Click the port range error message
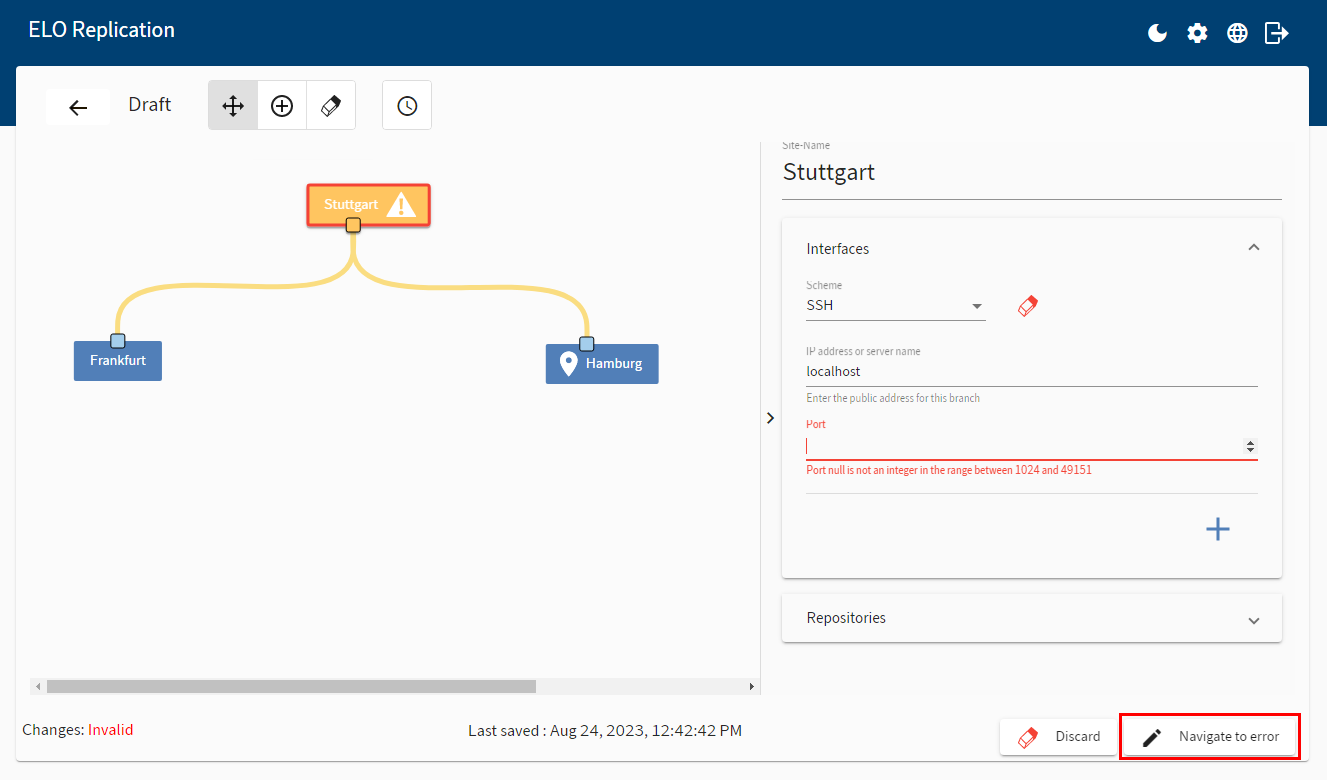 [949, 470]
